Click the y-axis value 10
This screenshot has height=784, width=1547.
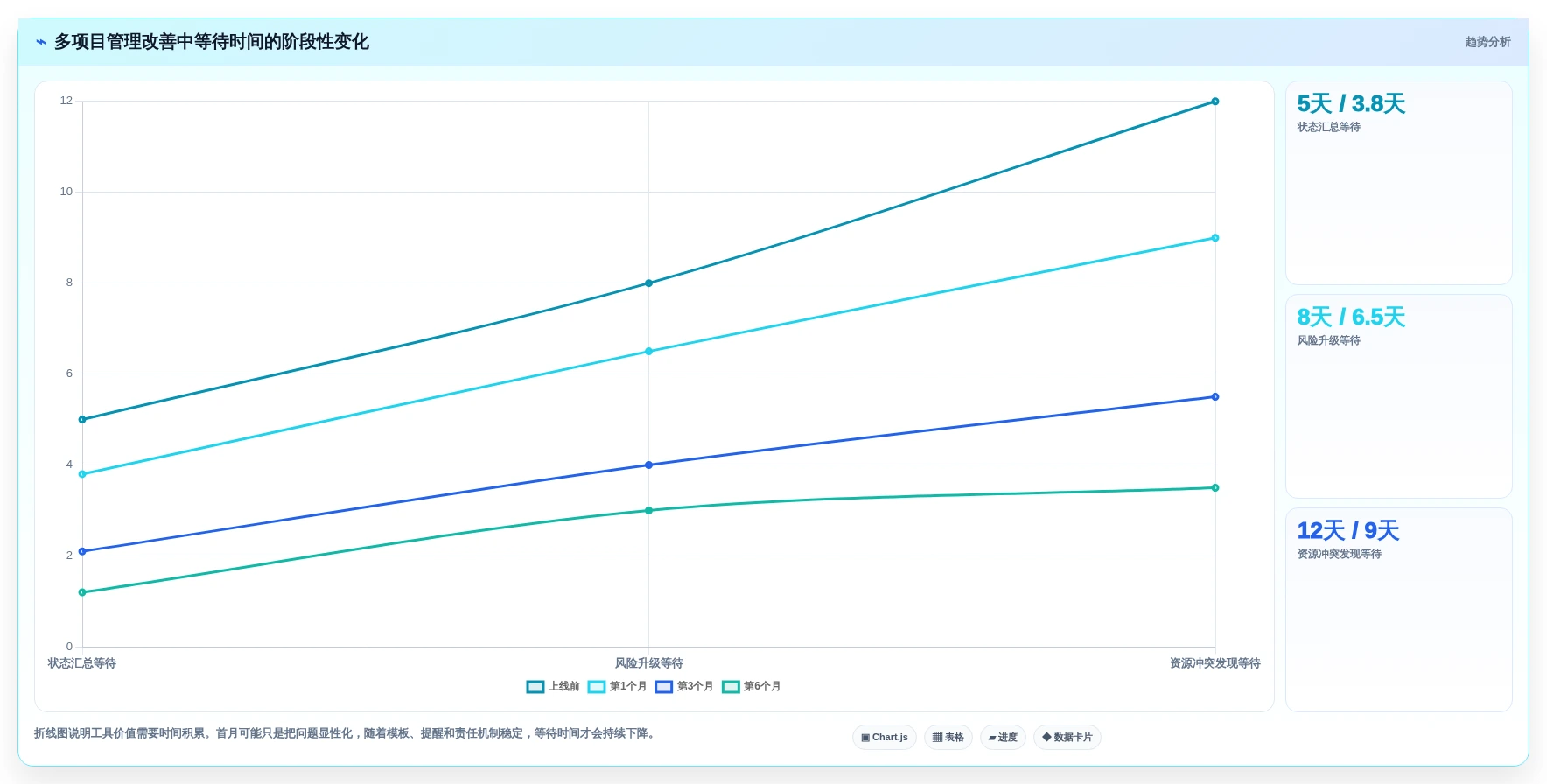66,192
